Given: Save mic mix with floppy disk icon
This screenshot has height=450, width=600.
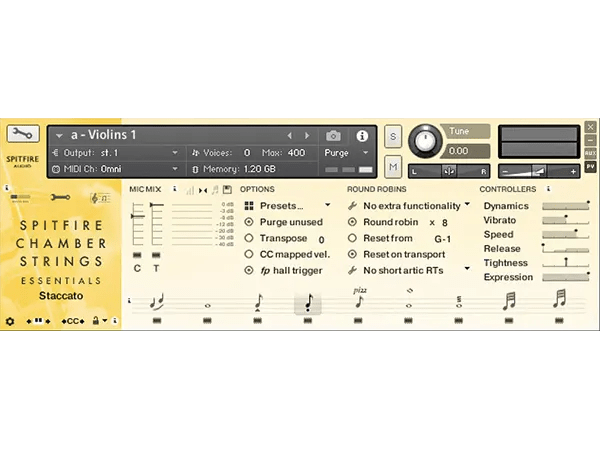Looking at the screenshot, I should pyautogui.click(x=227, y=189).
